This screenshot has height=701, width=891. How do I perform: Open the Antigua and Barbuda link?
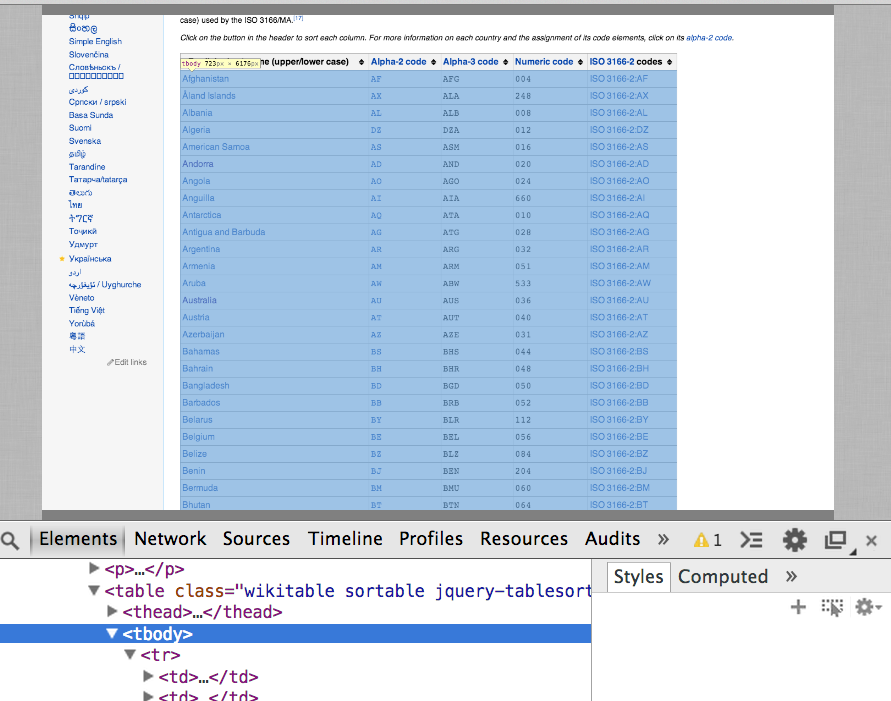click(223, 232)
